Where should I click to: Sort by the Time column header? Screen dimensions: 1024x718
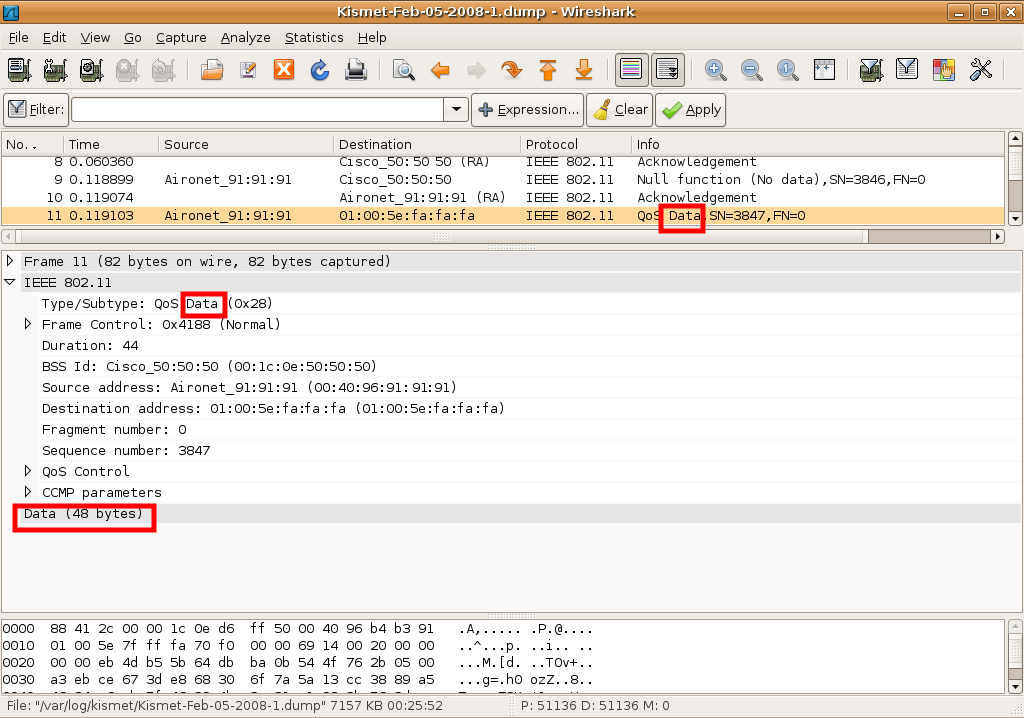(111, 144)
